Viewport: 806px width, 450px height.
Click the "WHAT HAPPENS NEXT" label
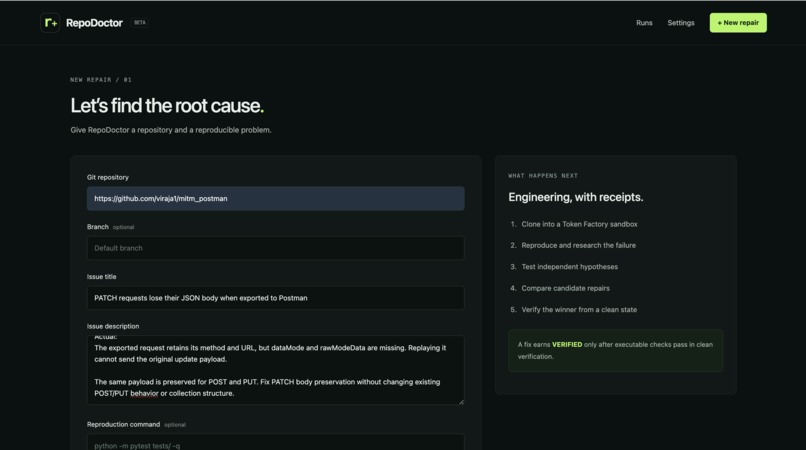pos(543,176)
